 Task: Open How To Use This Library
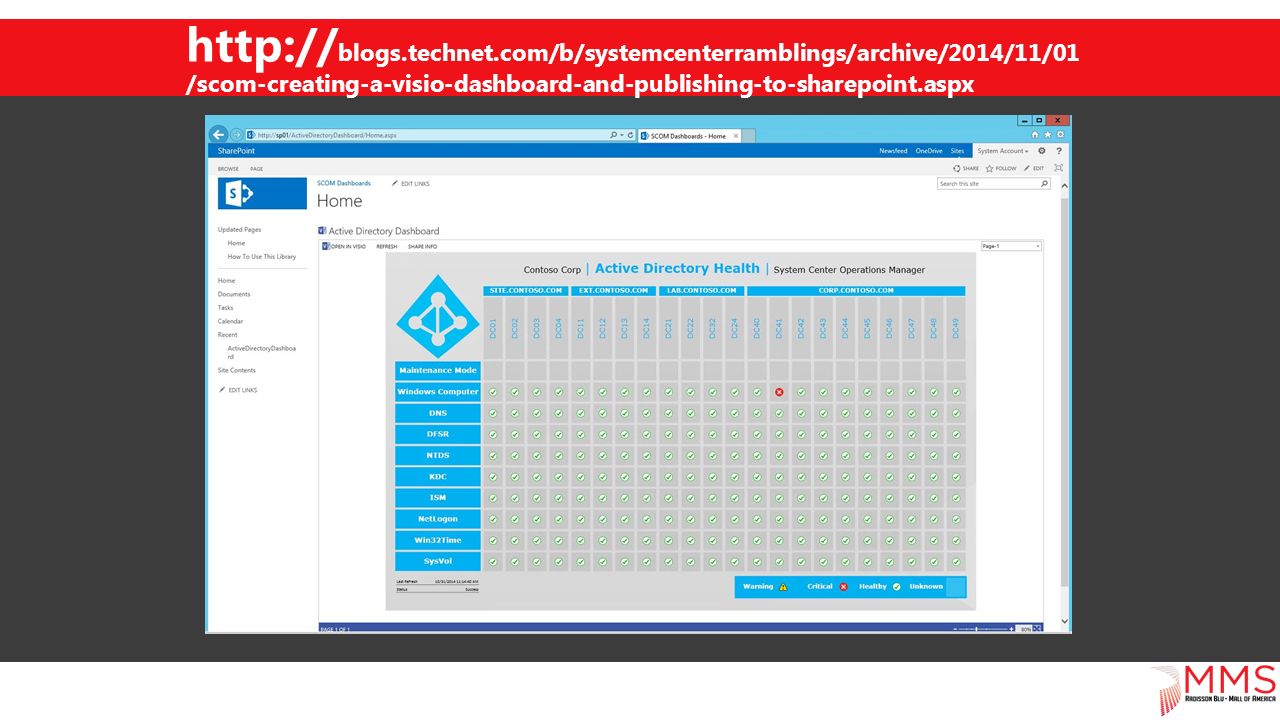coord(262,257)
